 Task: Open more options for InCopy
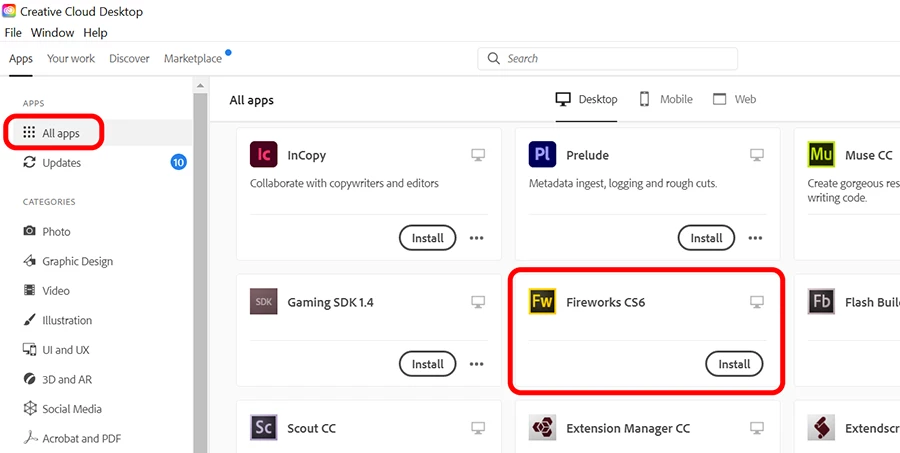point(476,238)
